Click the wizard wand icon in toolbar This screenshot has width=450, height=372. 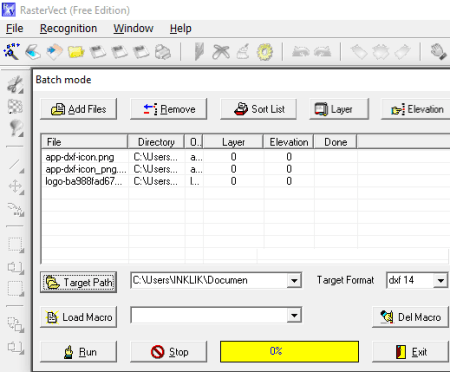12,52
